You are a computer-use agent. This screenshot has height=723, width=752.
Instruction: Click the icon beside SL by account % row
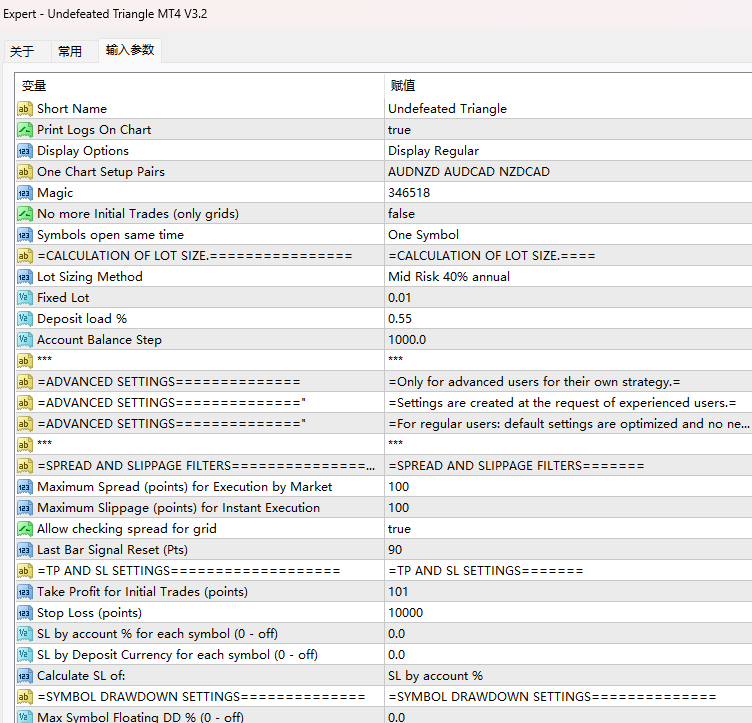(x=25, y=634)
